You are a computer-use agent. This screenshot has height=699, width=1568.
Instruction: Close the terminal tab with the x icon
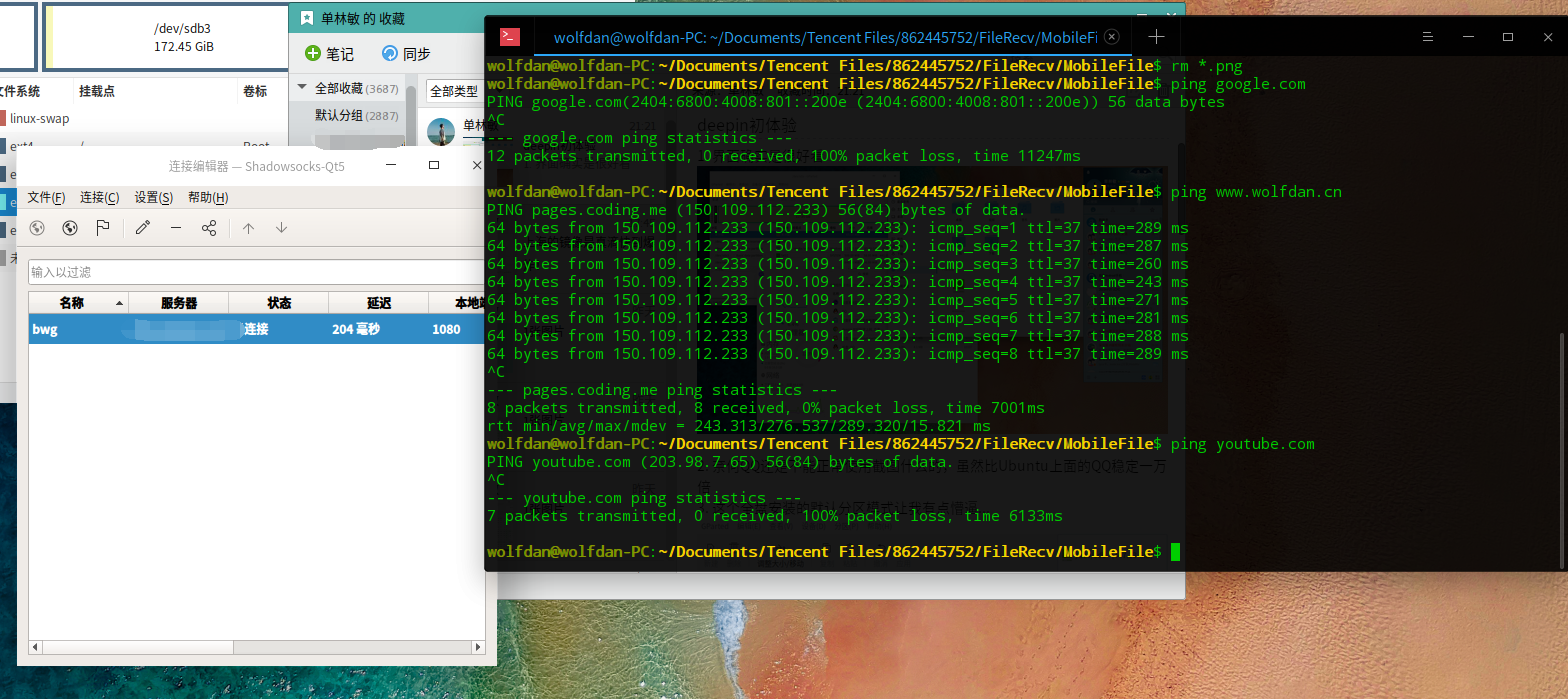[1112, 37]
